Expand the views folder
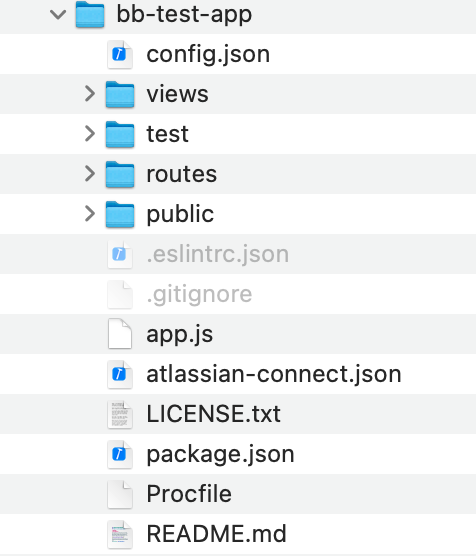Image resolution: width=476 pixels, height=556 pixels. click(89, 94)
